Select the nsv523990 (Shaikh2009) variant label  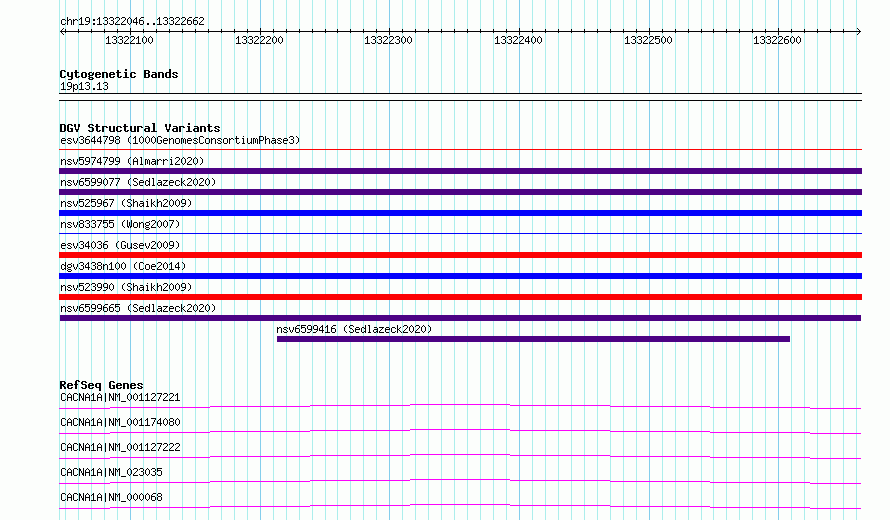(126, 287)
